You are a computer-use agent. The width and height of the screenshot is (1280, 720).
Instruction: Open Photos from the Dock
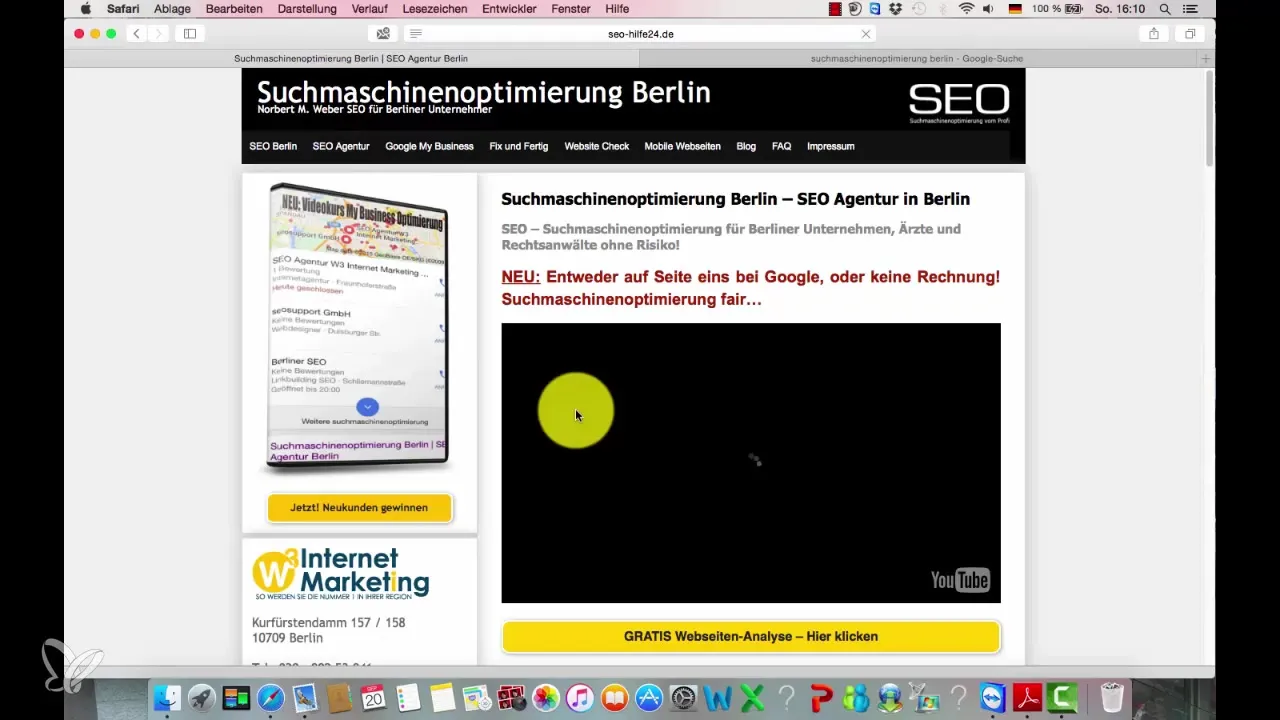(545, 697)
